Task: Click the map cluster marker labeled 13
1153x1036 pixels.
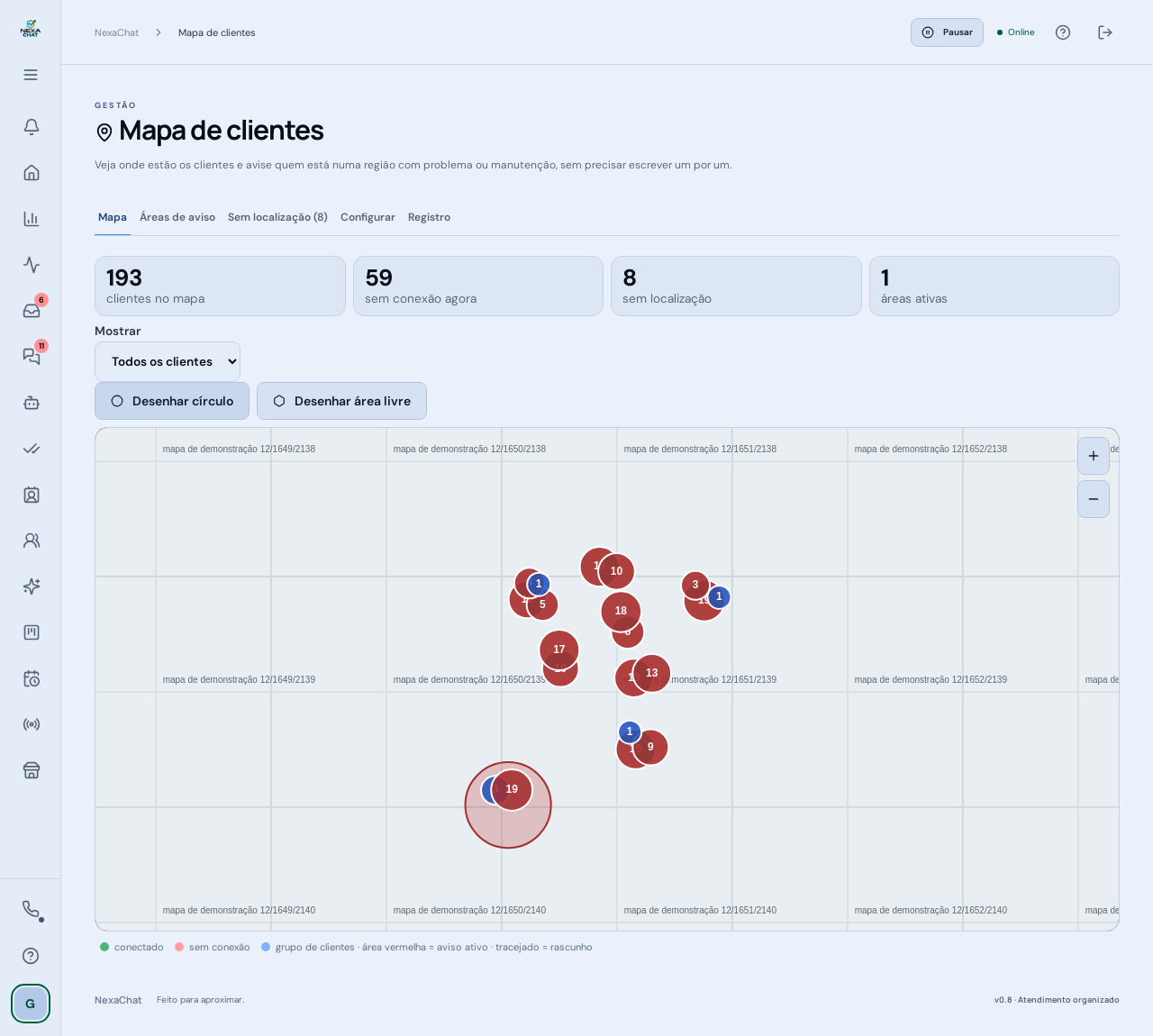Action: coord(652,673)
